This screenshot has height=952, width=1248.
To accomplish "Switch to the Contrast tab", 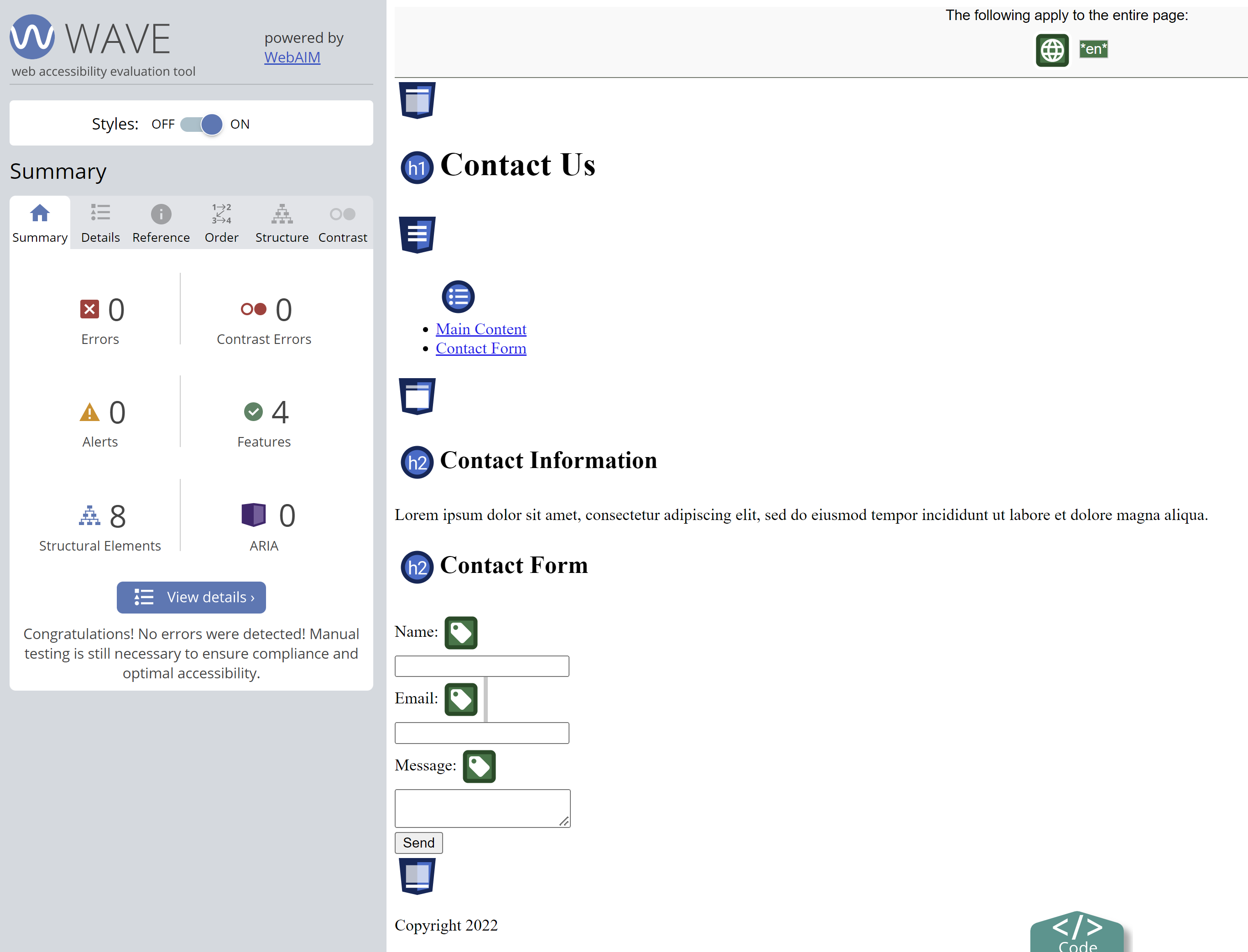I will point(342,223).
